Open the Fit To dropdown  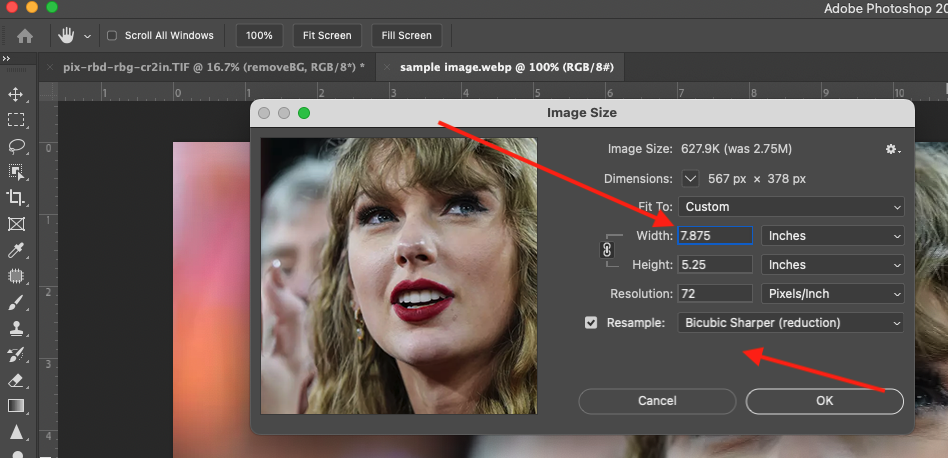(790, 207)
